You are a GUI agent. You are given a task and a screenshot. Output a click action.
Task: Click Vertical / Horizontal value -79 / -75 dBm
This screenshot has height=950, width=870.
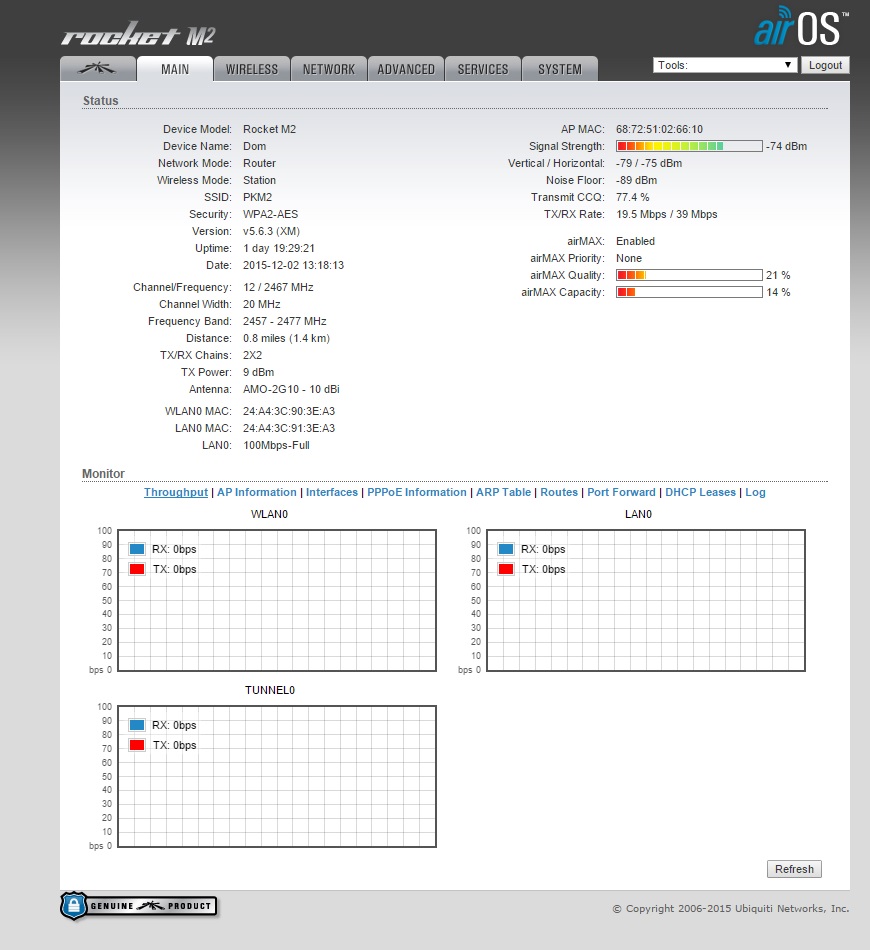coord(649,163)
